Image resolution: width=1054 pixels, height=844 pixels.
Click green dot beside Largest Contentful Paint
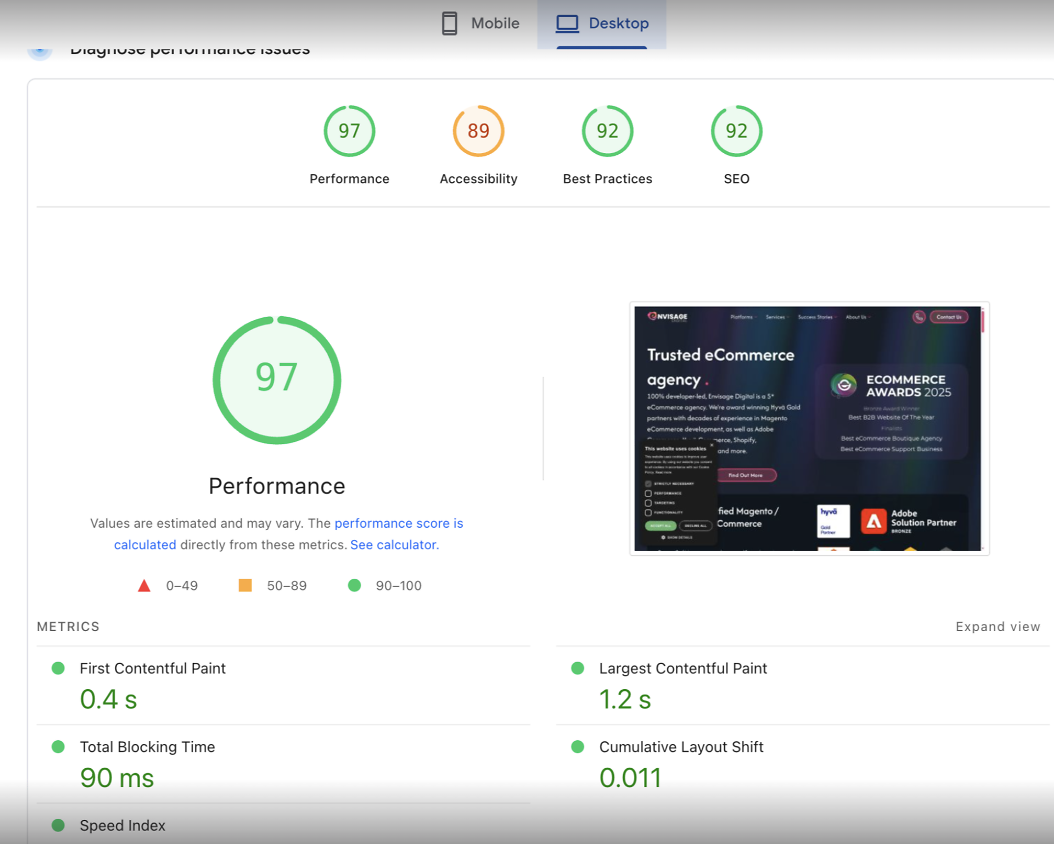577,668
